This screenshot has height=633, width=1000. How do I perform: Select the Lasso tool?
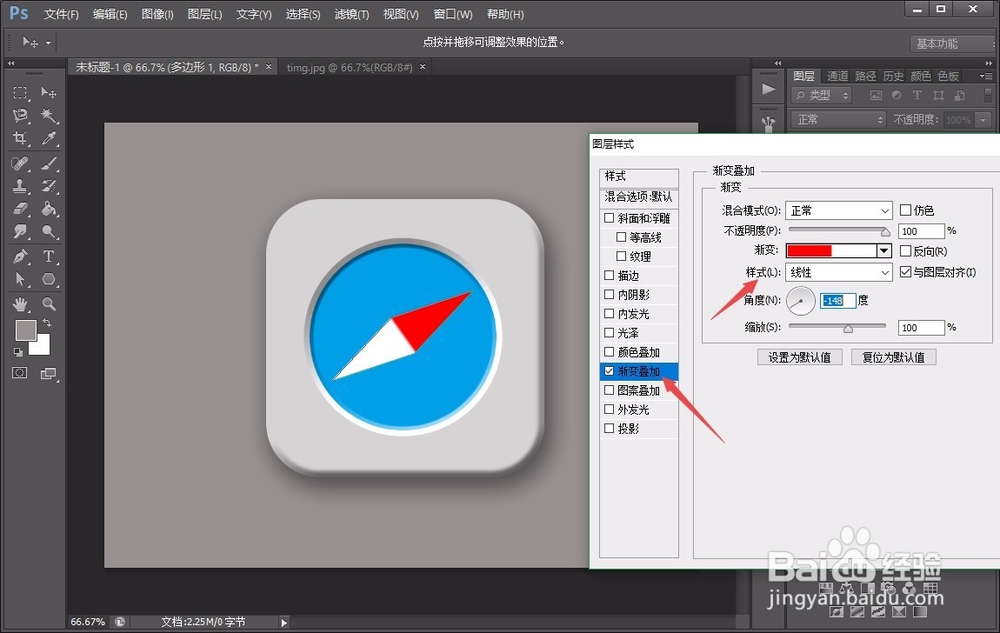(20, 115)
